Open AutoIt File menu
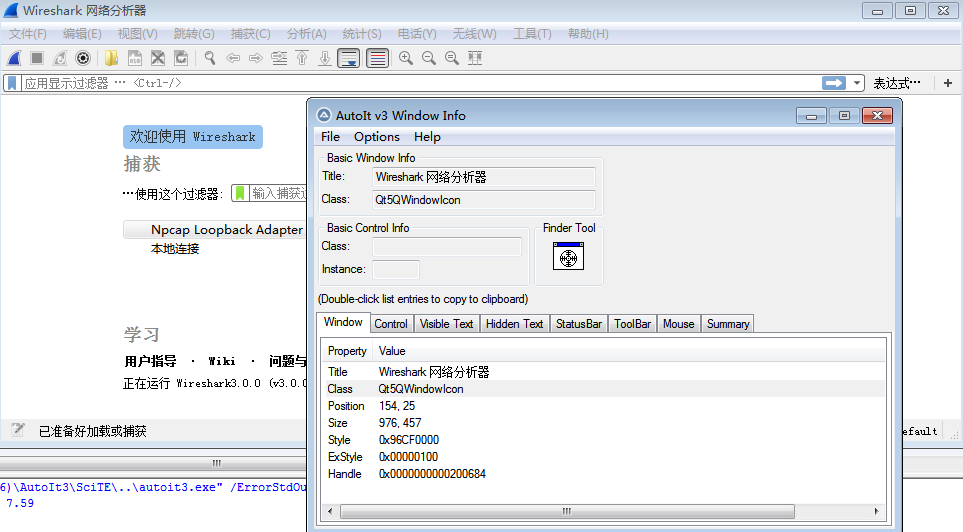Image resolution: width=963 pixels, height=532 pixels. [330, 136]
